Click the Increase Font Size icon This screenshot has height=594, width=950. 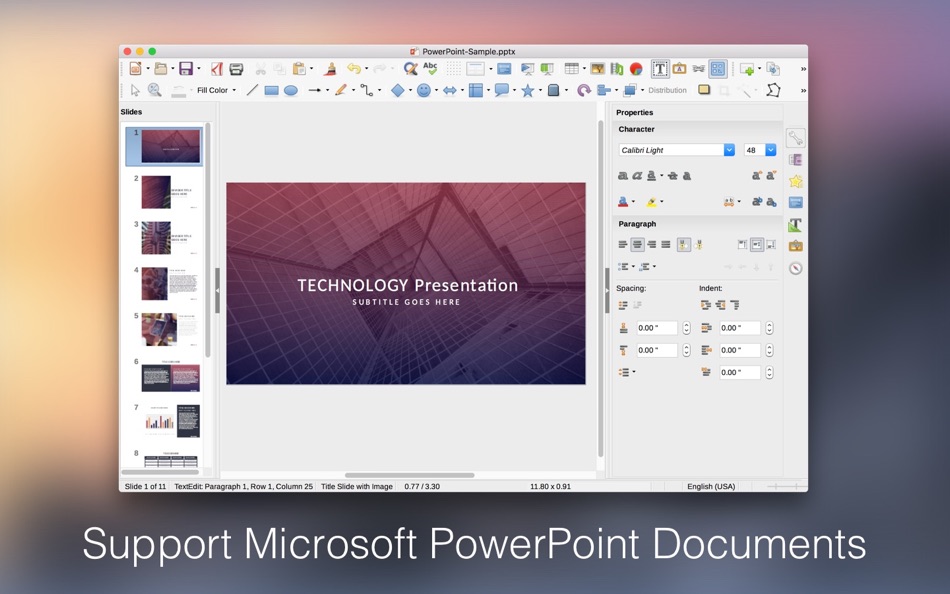click(757, 176)
